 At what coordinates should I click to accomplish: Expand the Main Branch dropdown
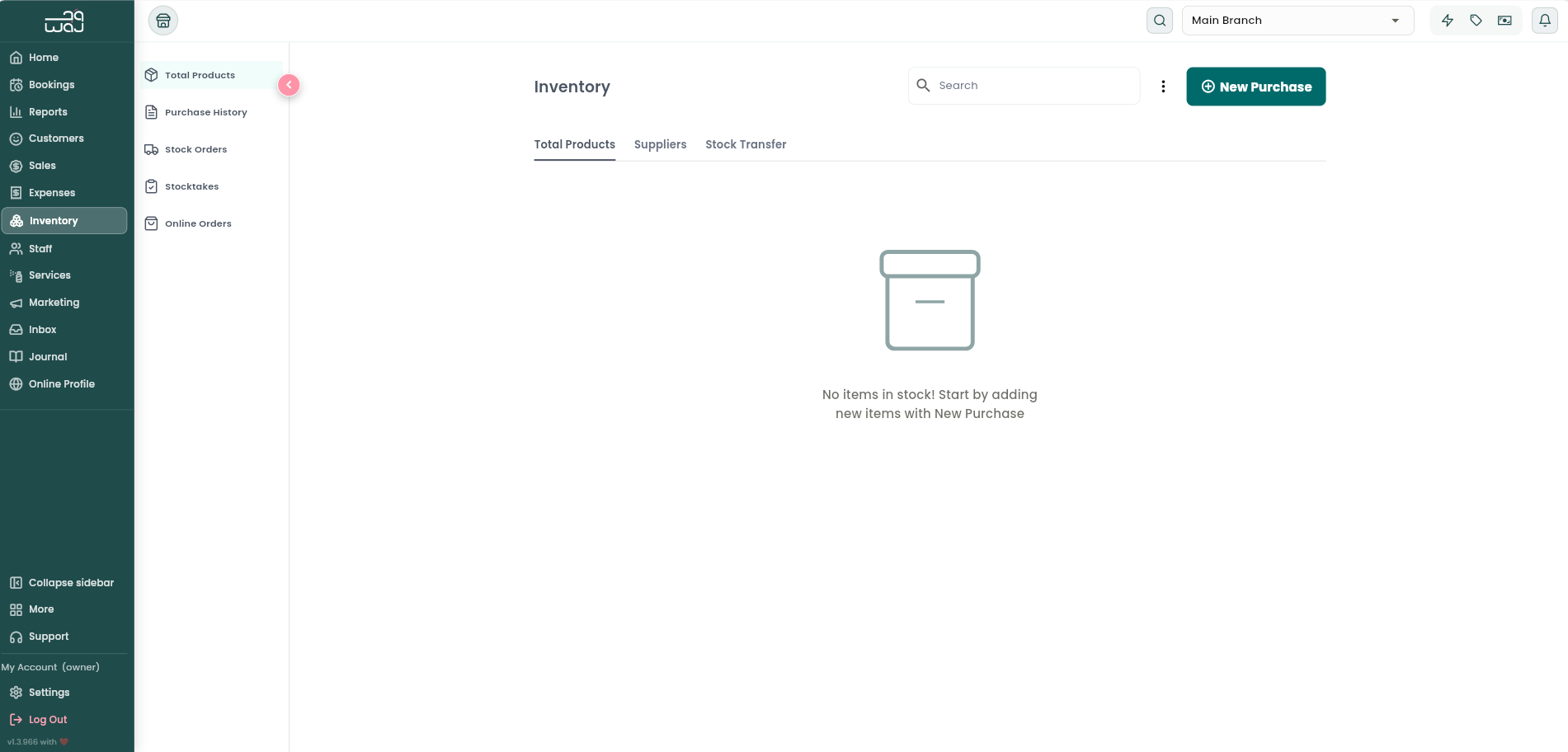[x=1297, y=21]
